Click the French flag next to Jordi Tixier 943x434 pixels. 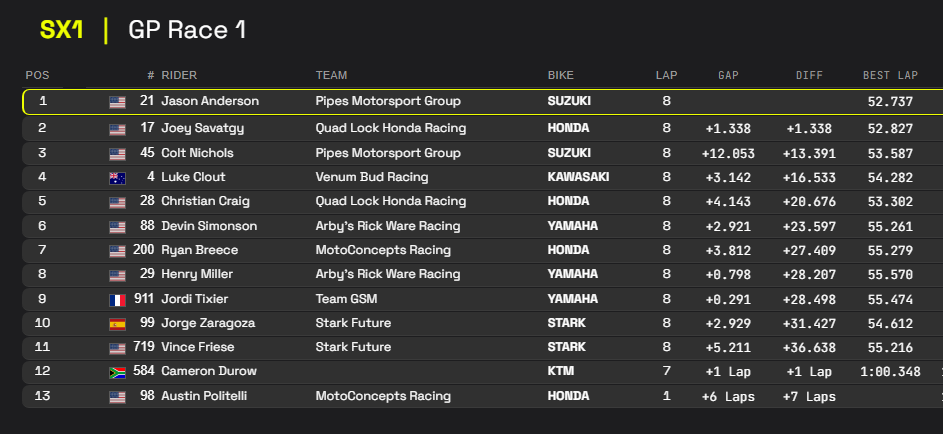tap(117, 299)
